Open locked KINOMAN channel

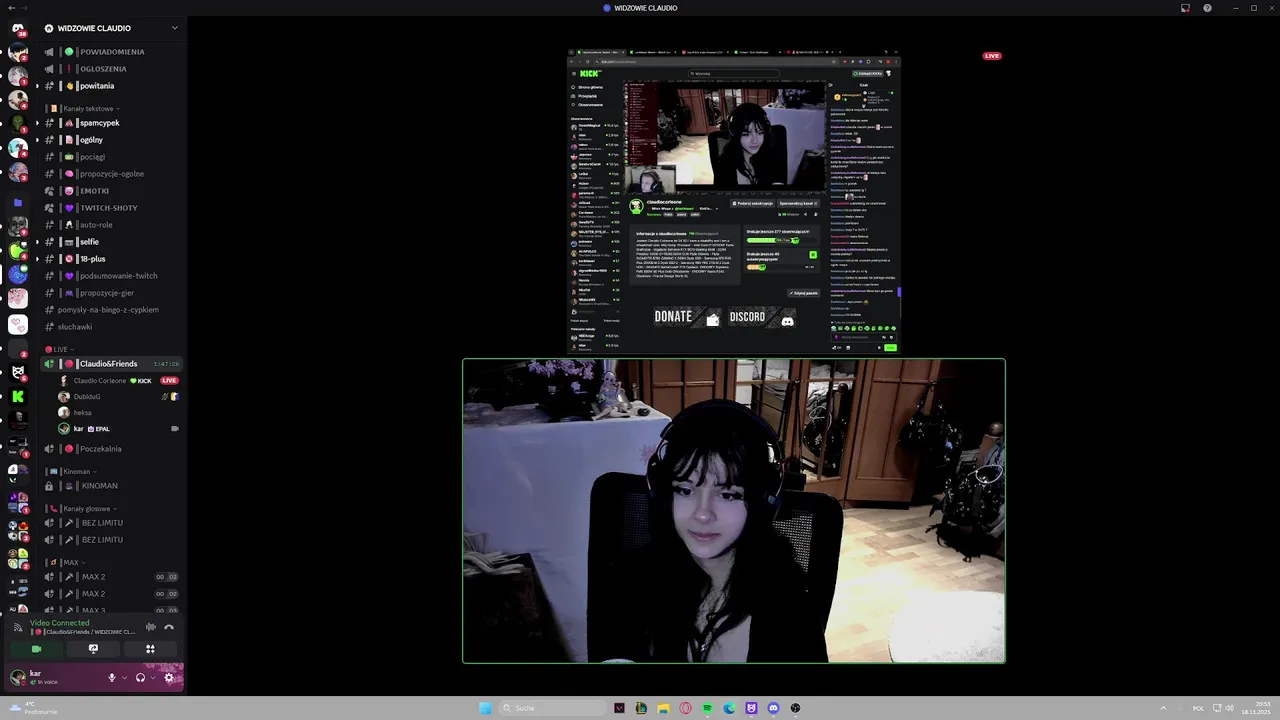tap(110, 486)
